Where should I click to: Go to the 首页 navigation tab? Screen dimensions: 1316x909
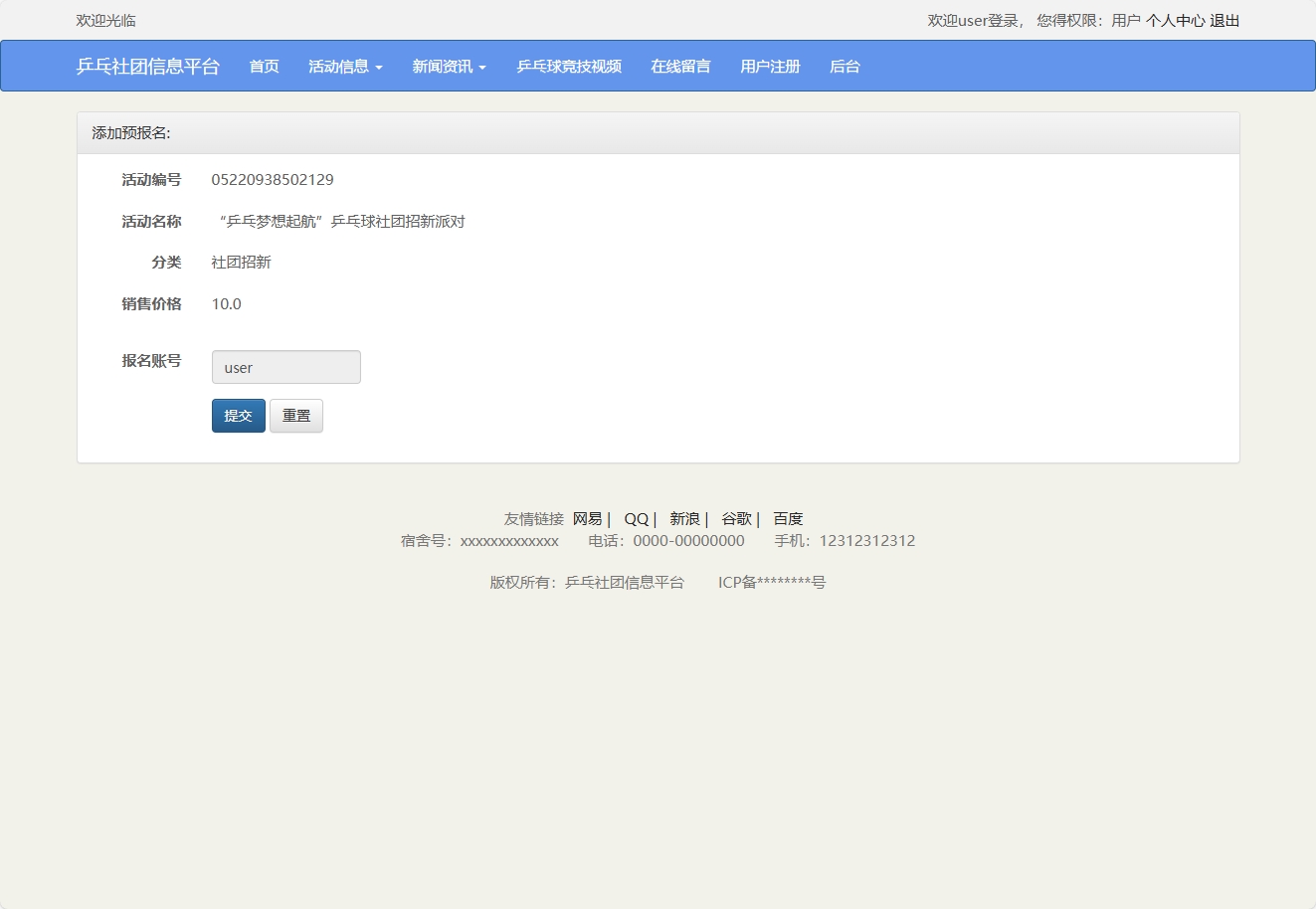pyautogui.click(x=263, y=66)
